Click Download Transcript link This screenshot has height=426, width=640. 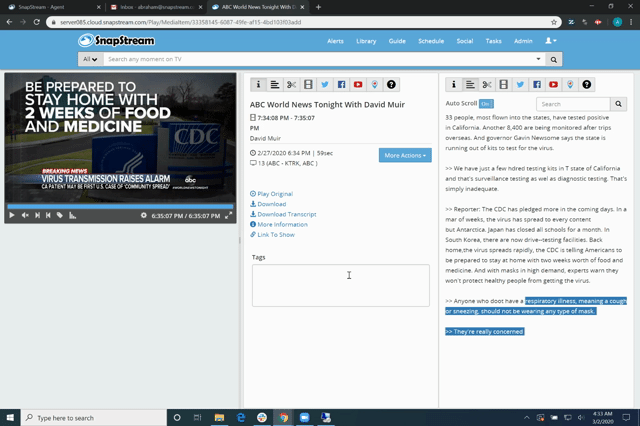tap(283, 214)
